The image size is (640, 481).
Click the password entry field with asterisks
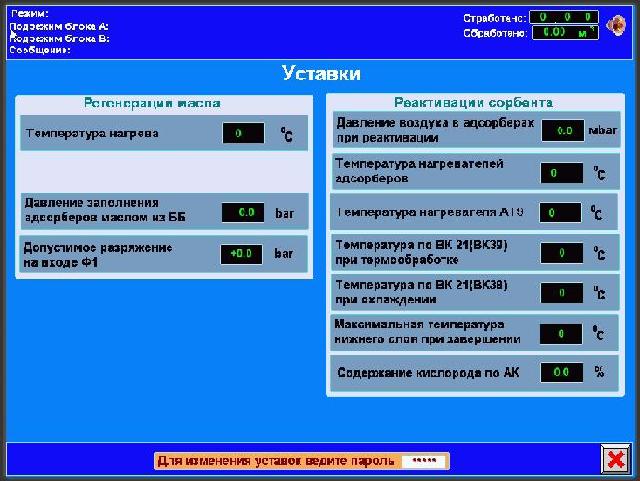click(x=424, y=461)
